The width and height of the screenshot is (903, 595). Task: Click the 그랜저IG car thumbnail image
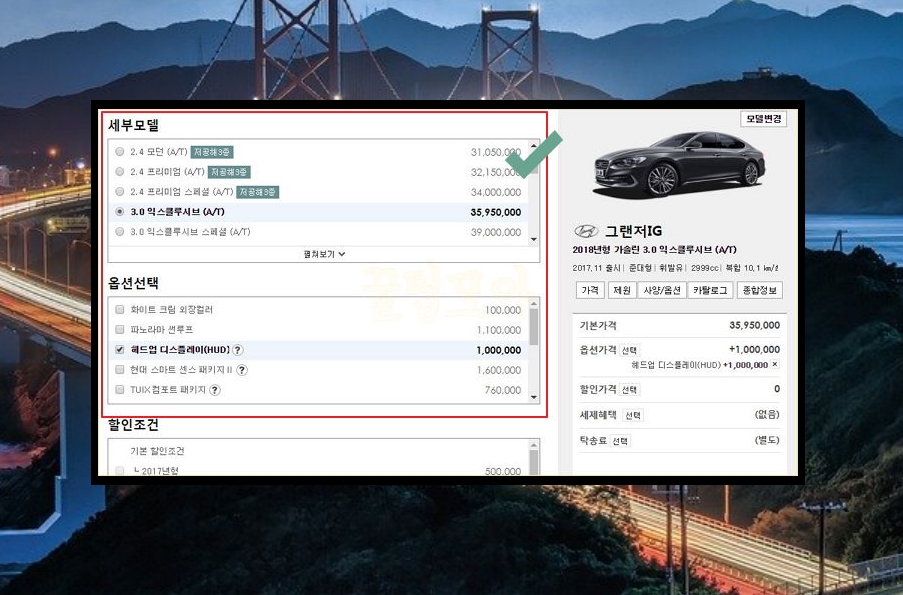pyautogui.click(x=680, y=164)
